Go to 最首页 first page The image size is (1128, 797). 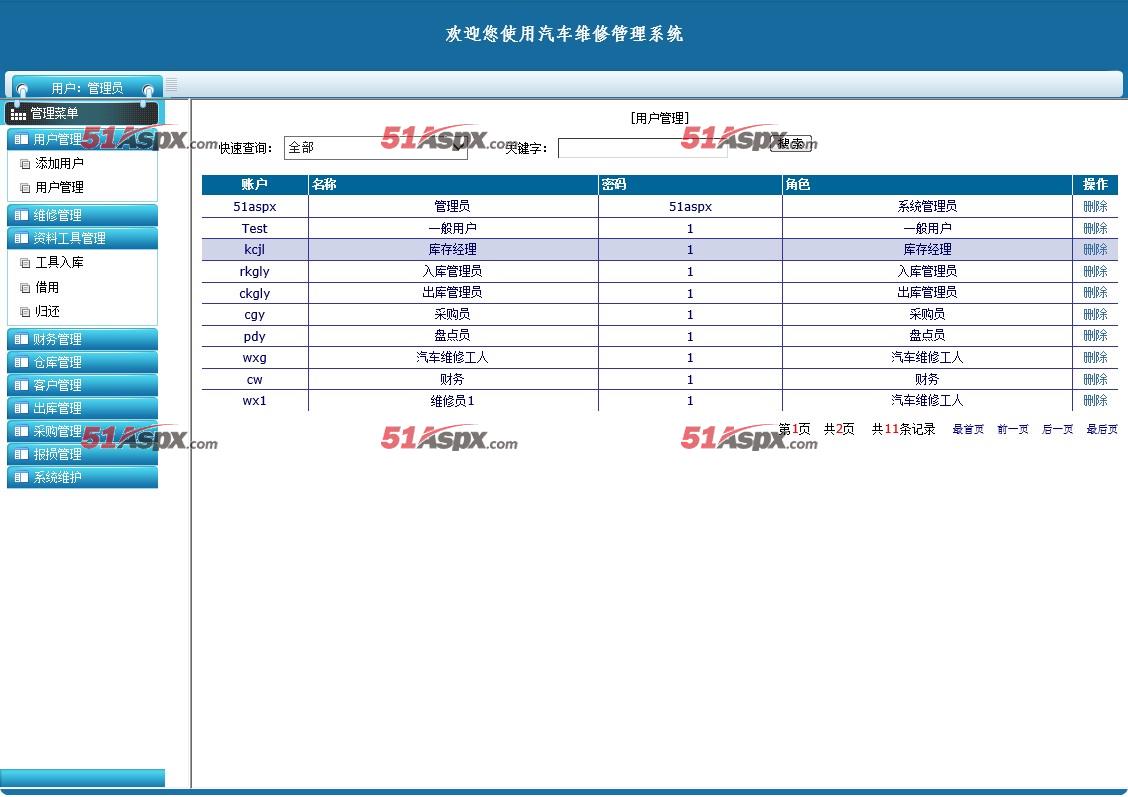pyautogui.click(x=968, y=429)
